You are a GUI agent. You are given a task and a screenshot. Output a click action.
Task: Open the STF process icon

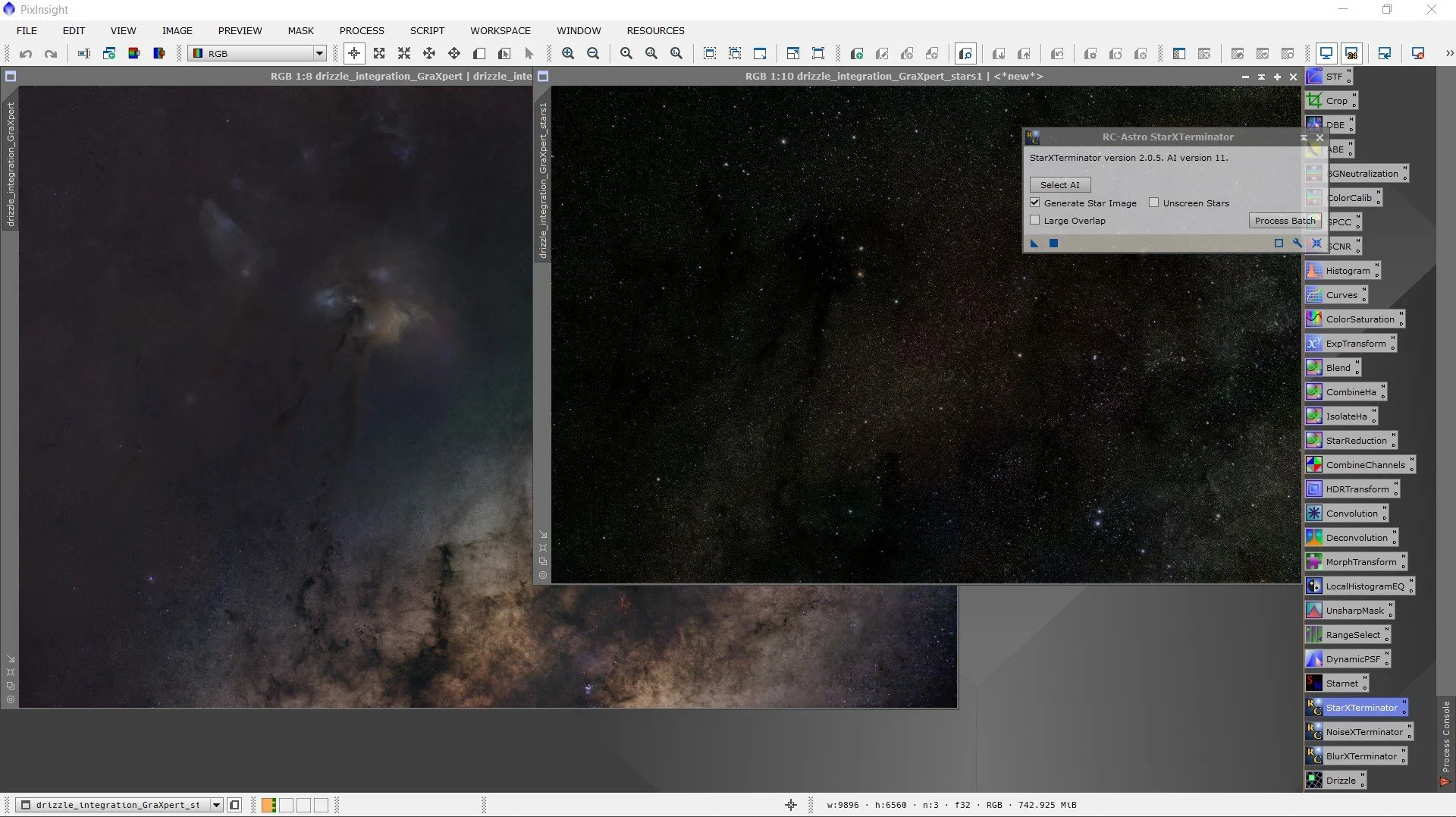[x=1329, y=77]
